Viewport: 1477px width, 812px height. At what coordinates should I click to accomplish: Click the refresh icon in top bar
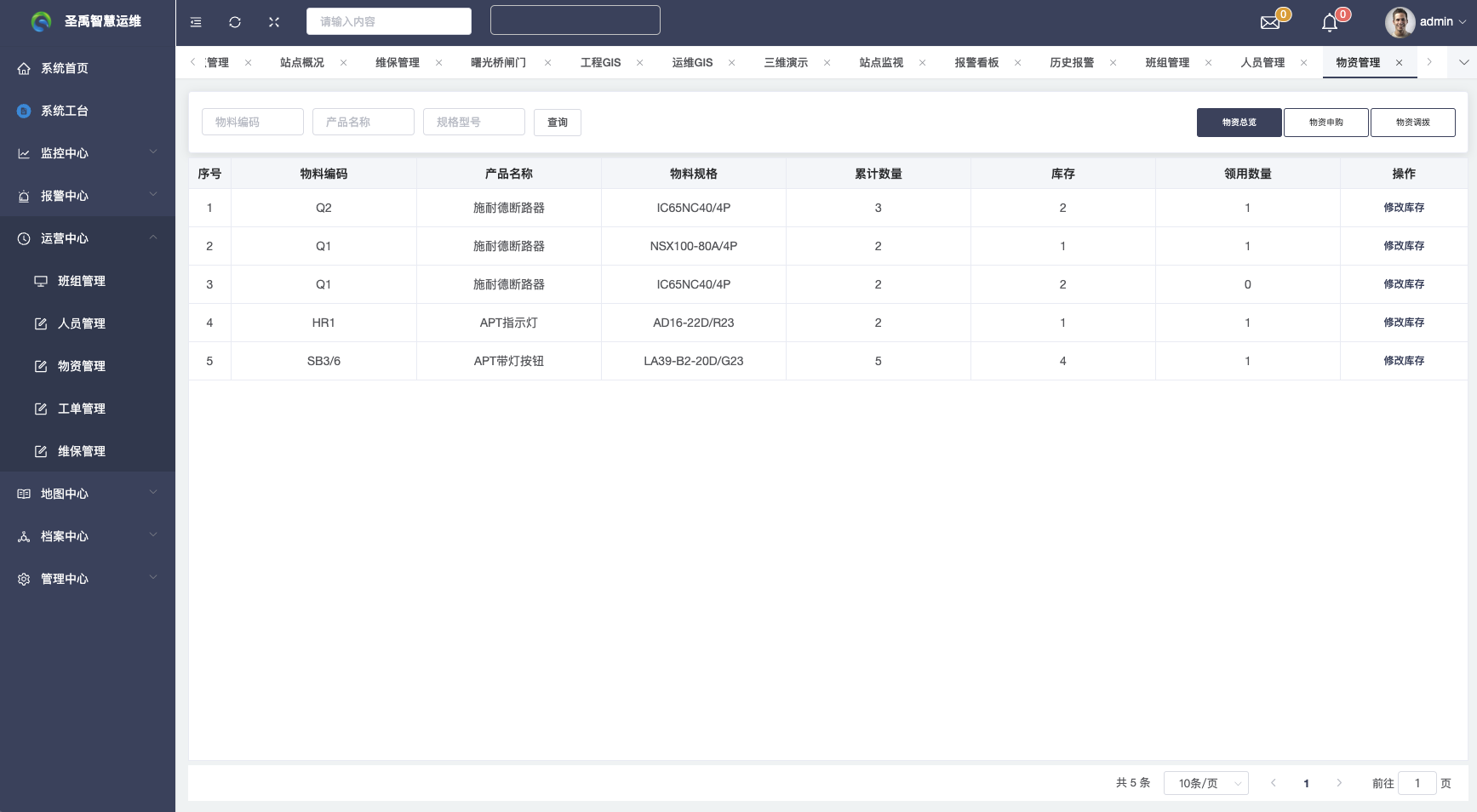(x=235, y=22)
